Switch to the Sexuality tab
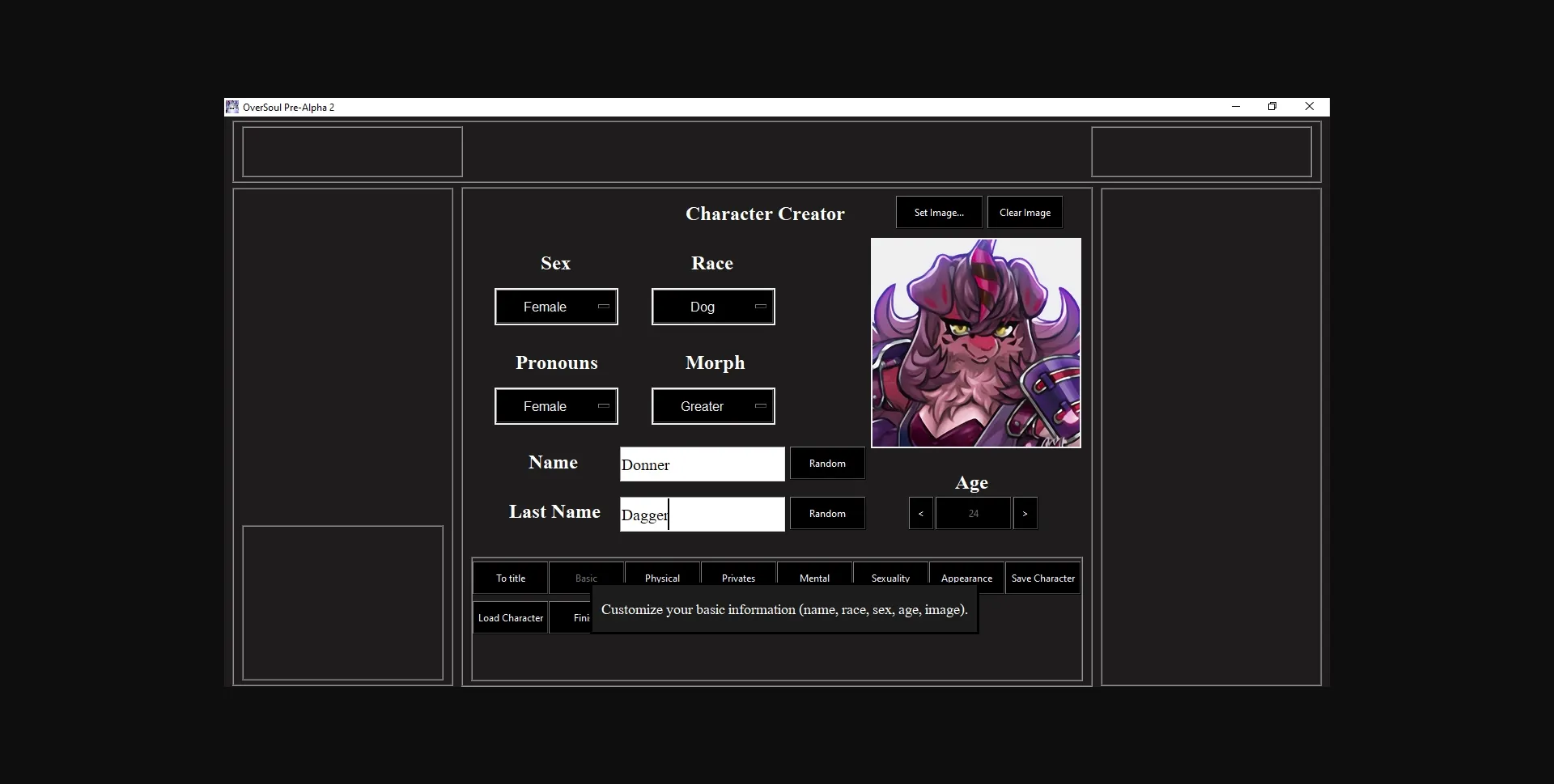 [x=890, y=578]
